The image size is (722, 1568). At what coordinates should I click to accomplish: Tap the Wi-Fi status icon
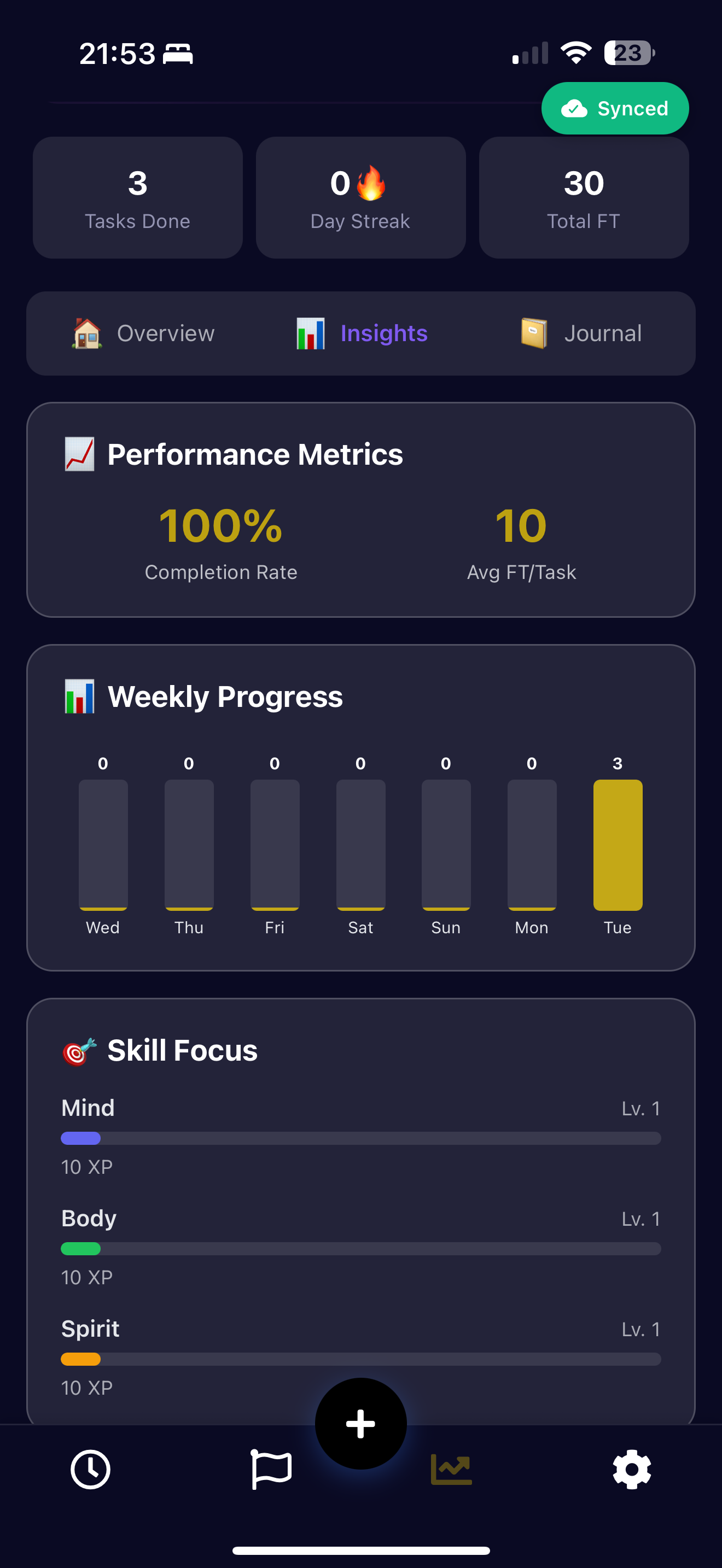pos(576,53)
